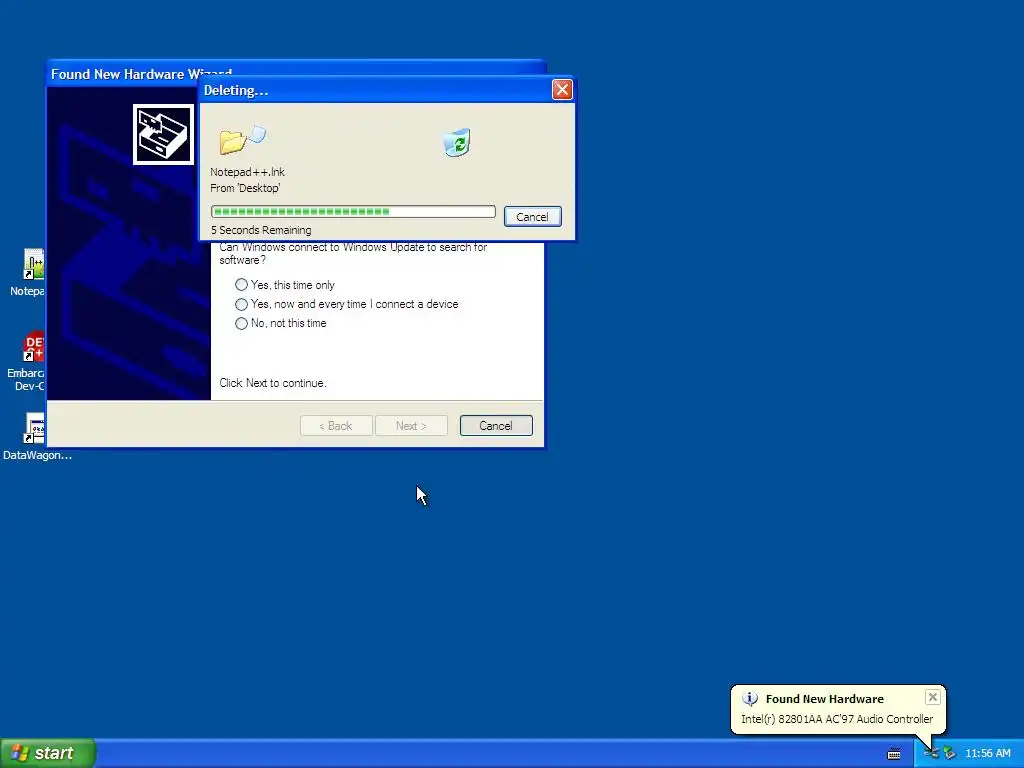Click the Safely Remove Hardware tray icon
The height and width of the screenshot is (768, 1024).
[x=950, y=753]
